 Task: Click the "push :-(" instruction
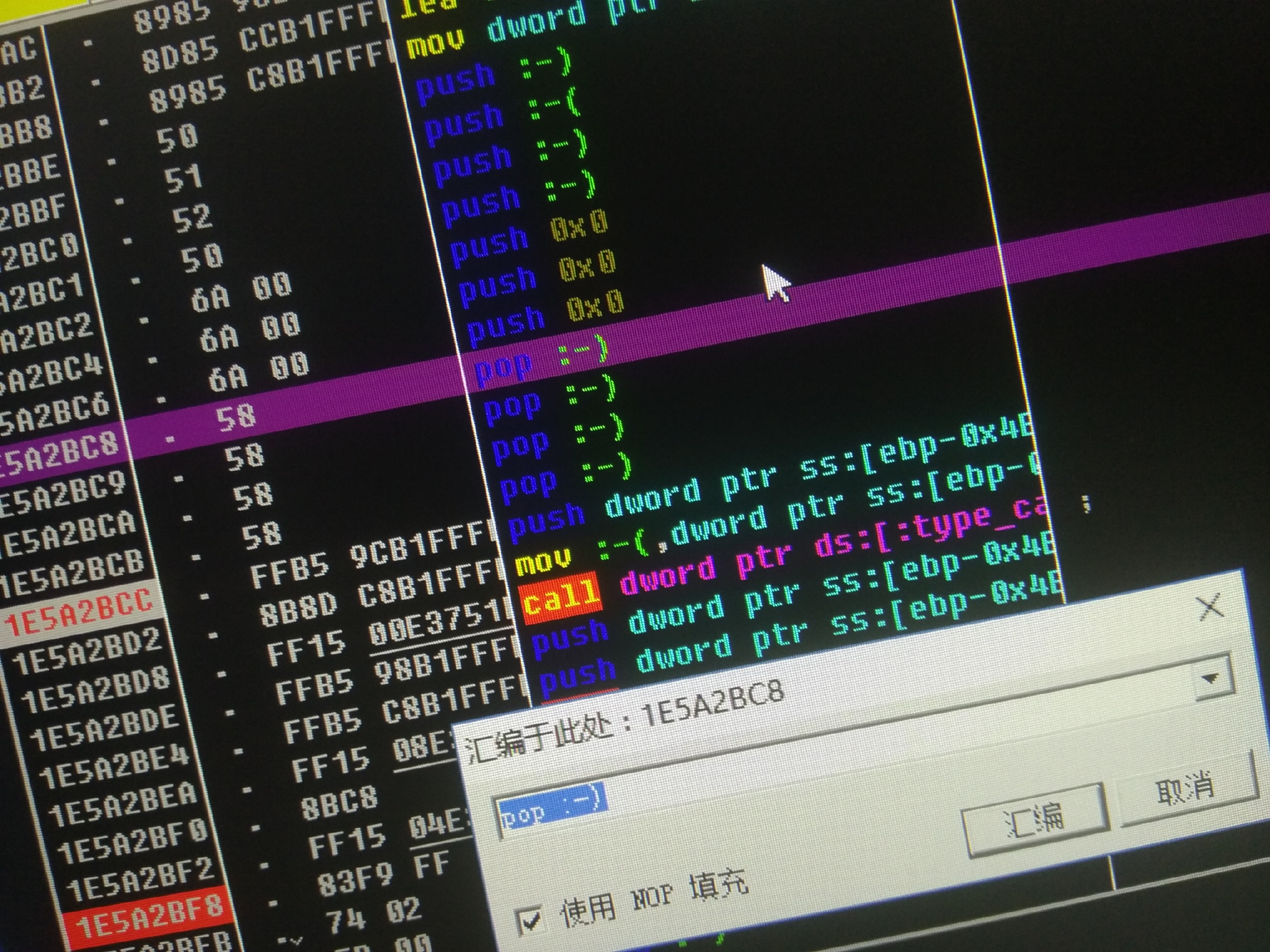tap(502, 117)
